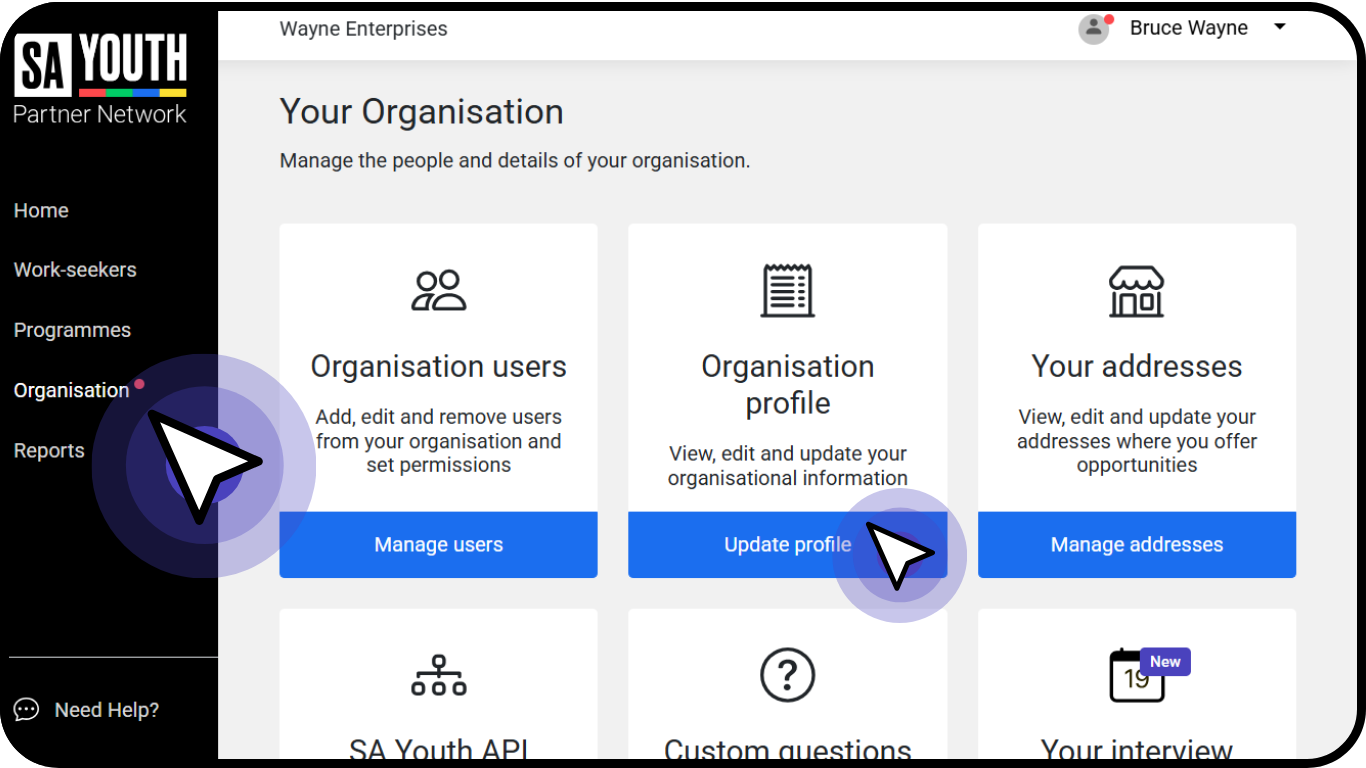Open the Home menu item
1366x768 pixels.
click(x=41, y=210)
